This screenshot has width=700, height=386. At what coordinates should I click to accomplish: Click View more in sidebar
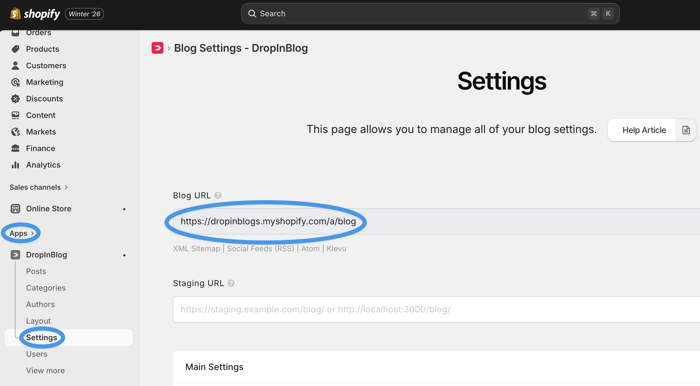45,370
